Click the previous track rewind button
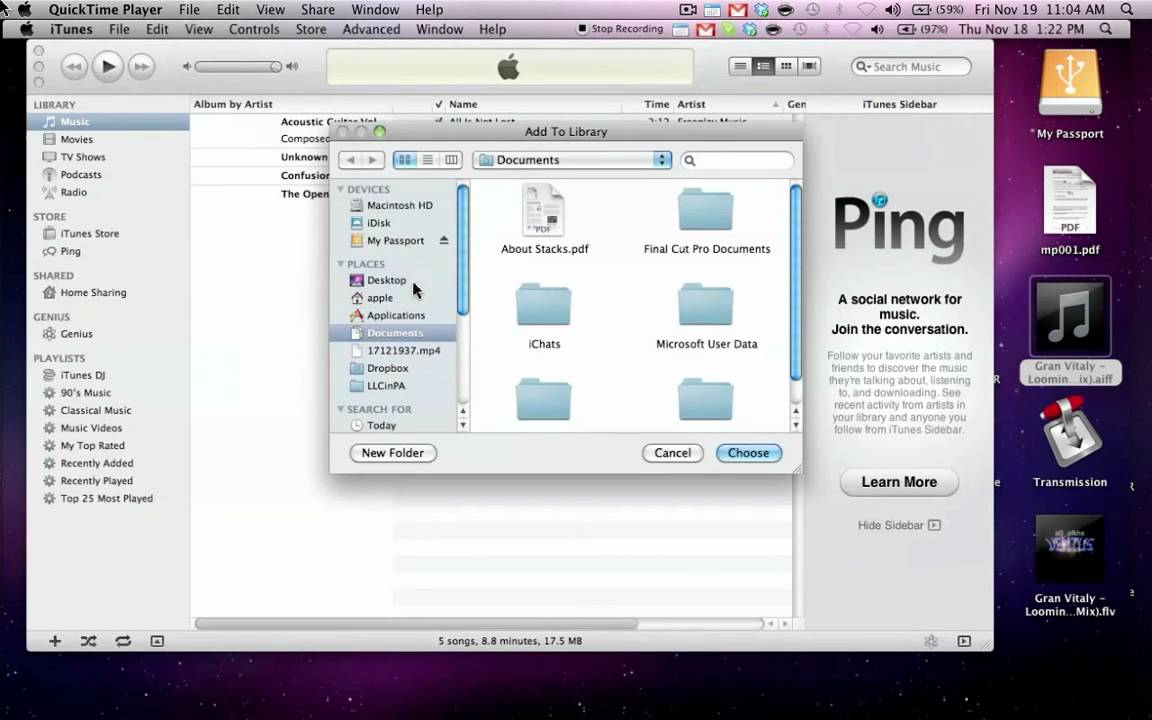1152x720 pixels. pos(73,67)
